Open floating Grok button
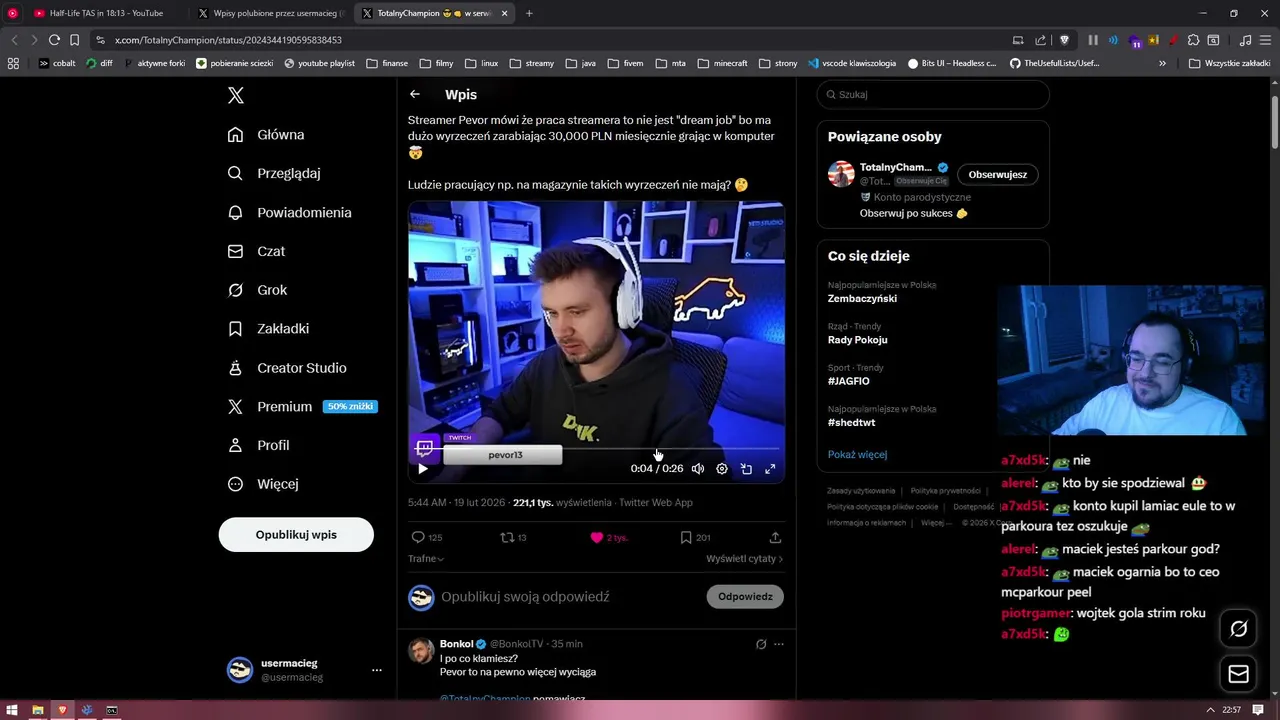The width and height of the screenshot is (1280, 720). [x=1238, y=629]
